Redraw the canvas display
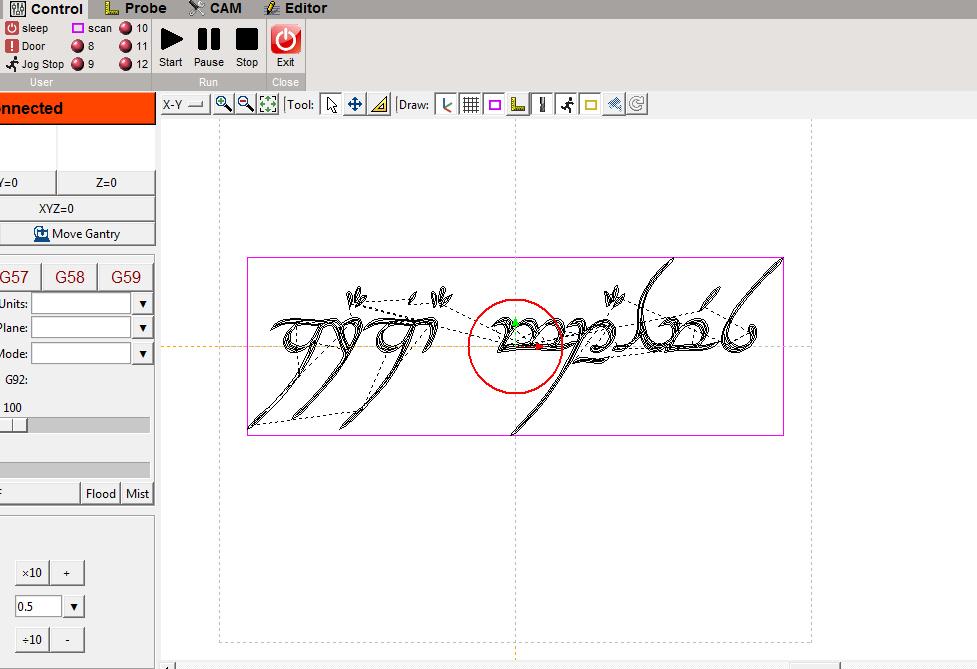This screenshot has width=977, height=669. pyautogui.click(x=637, y=104)
